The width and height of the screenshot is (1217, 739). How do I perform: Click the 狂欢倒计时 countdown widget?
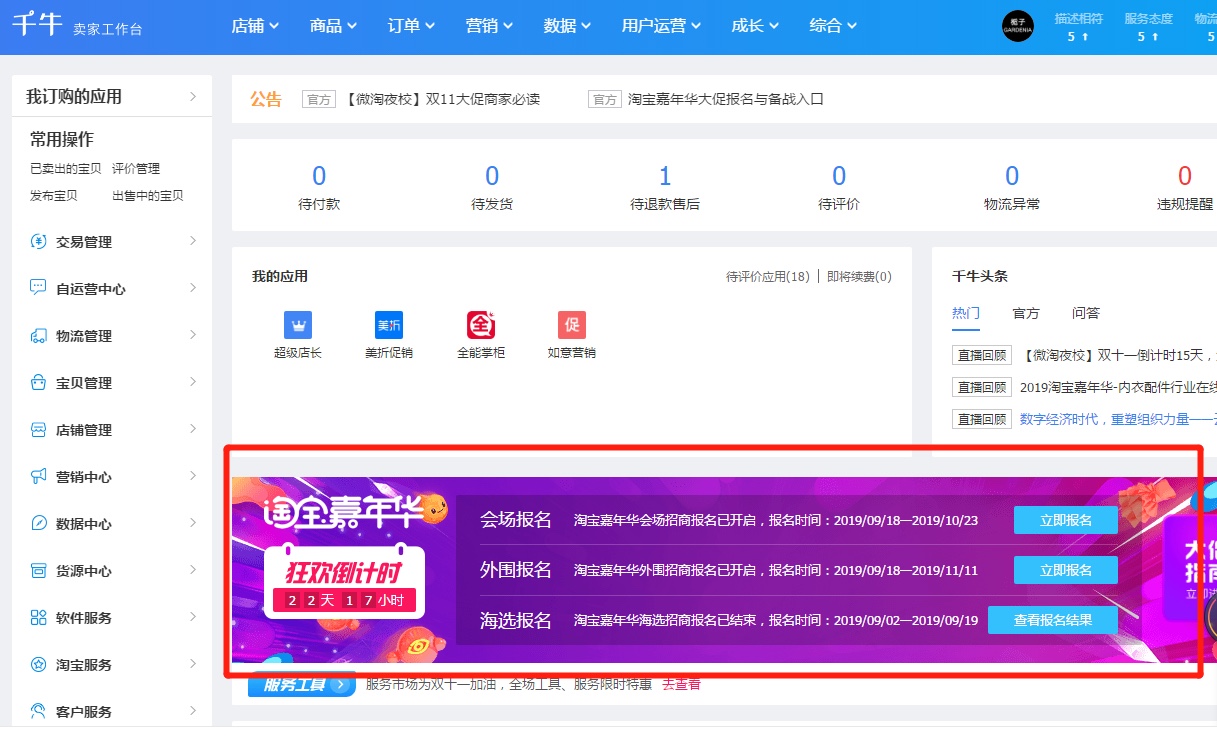coord(344,582)
